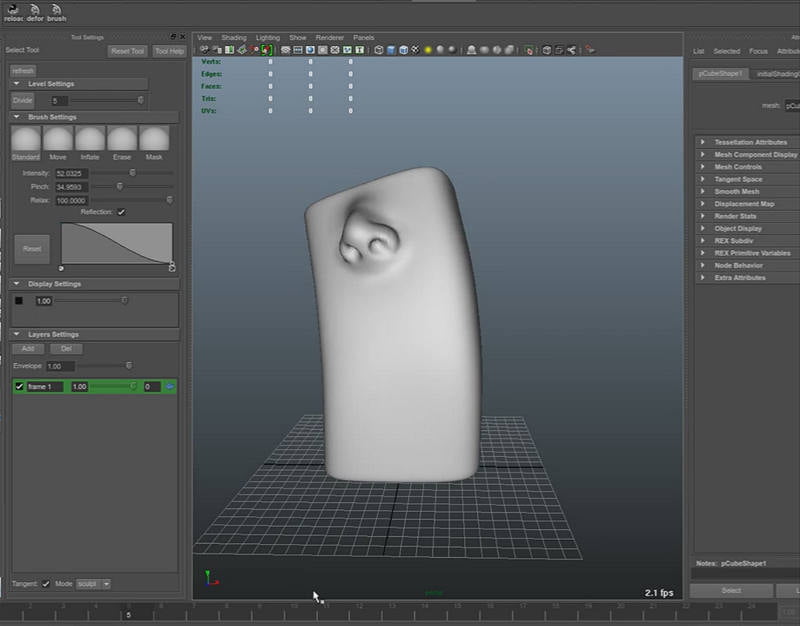Select the Standard brush
This screenshot has height=626, width=800.
pos(26,138)
